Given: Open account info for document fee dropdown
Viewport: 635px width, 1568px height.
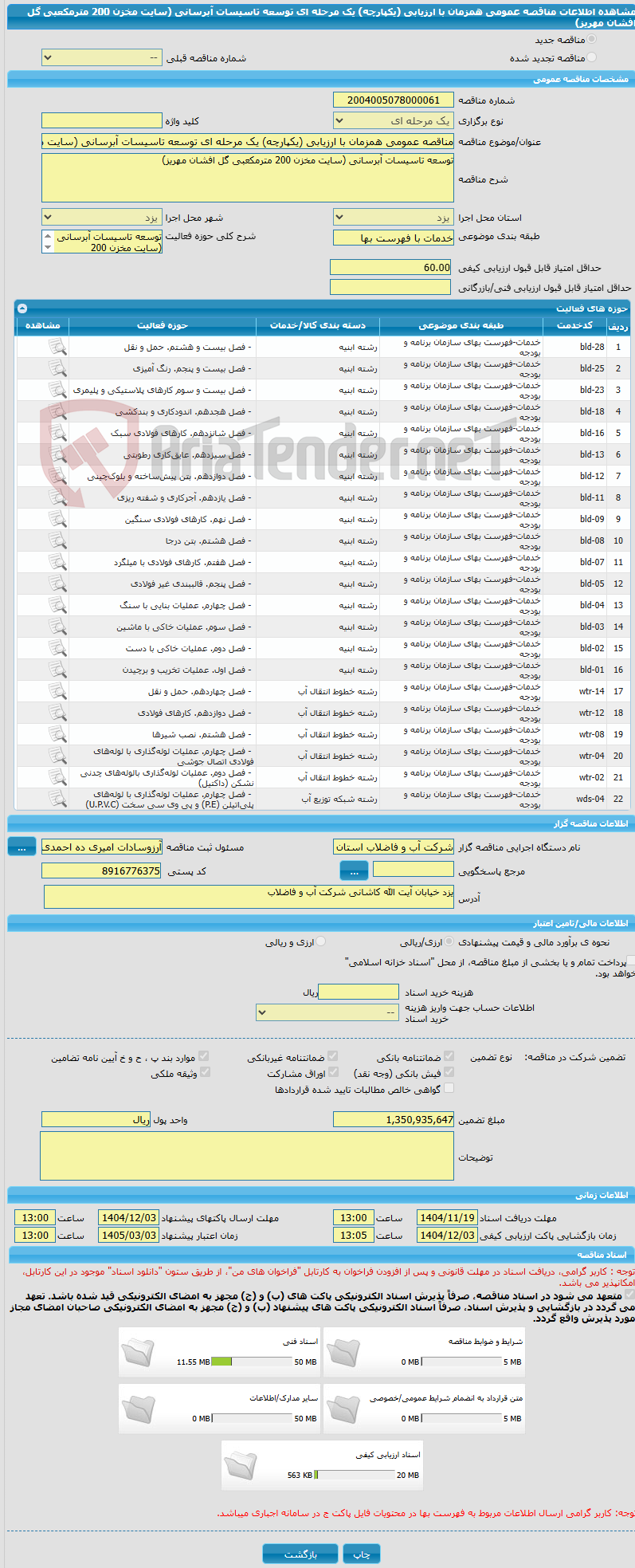Looking at the screenshot, I should (327, 1012).
